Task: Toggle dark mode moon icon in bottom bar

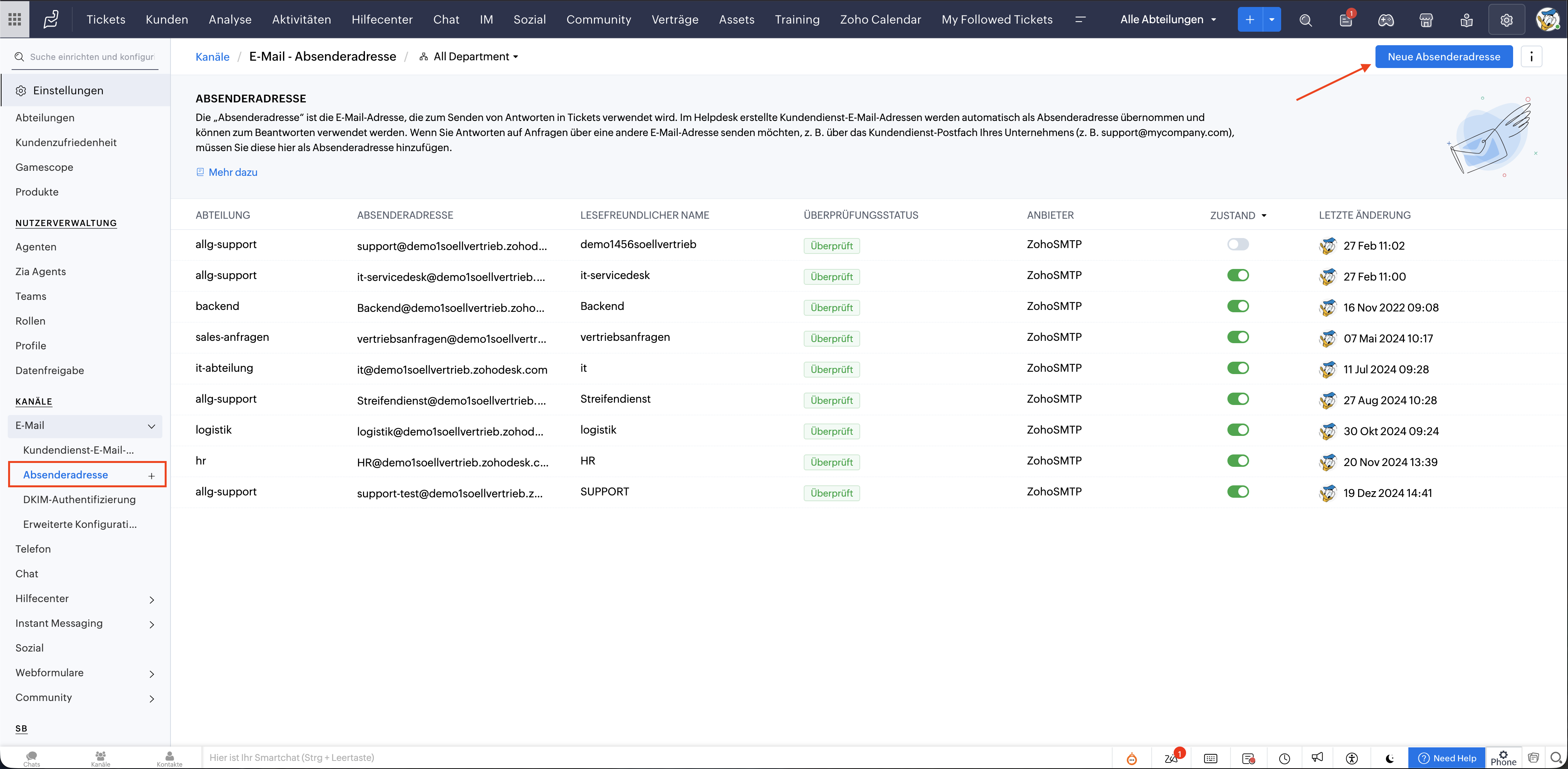Action: (x=1390, y=758)
